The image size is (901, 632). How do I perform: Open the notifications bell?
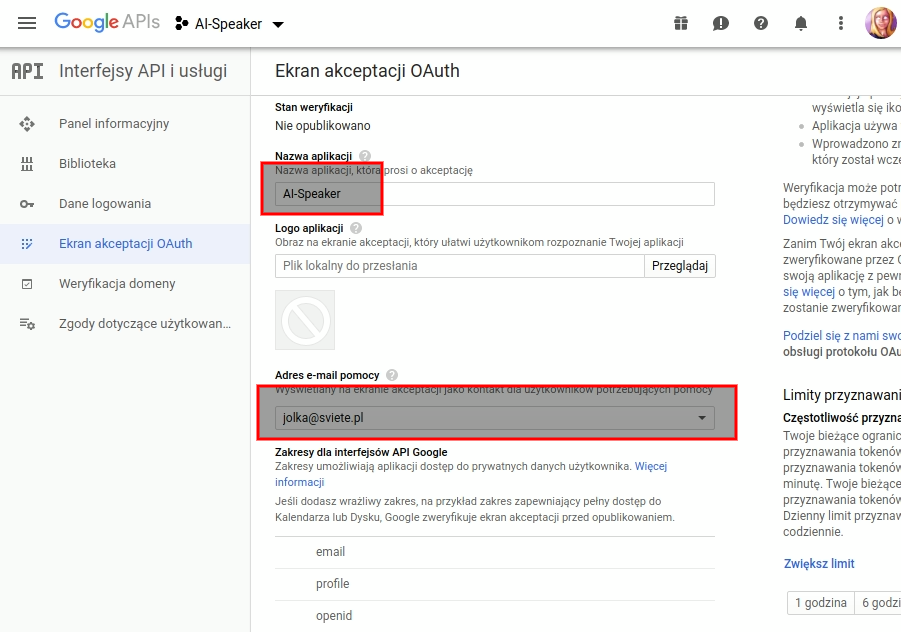800,24
